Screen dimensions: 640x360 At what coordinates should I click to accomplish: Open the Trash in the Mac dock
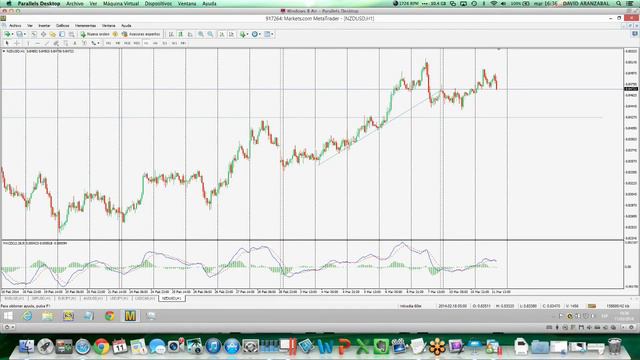[614, 347]
